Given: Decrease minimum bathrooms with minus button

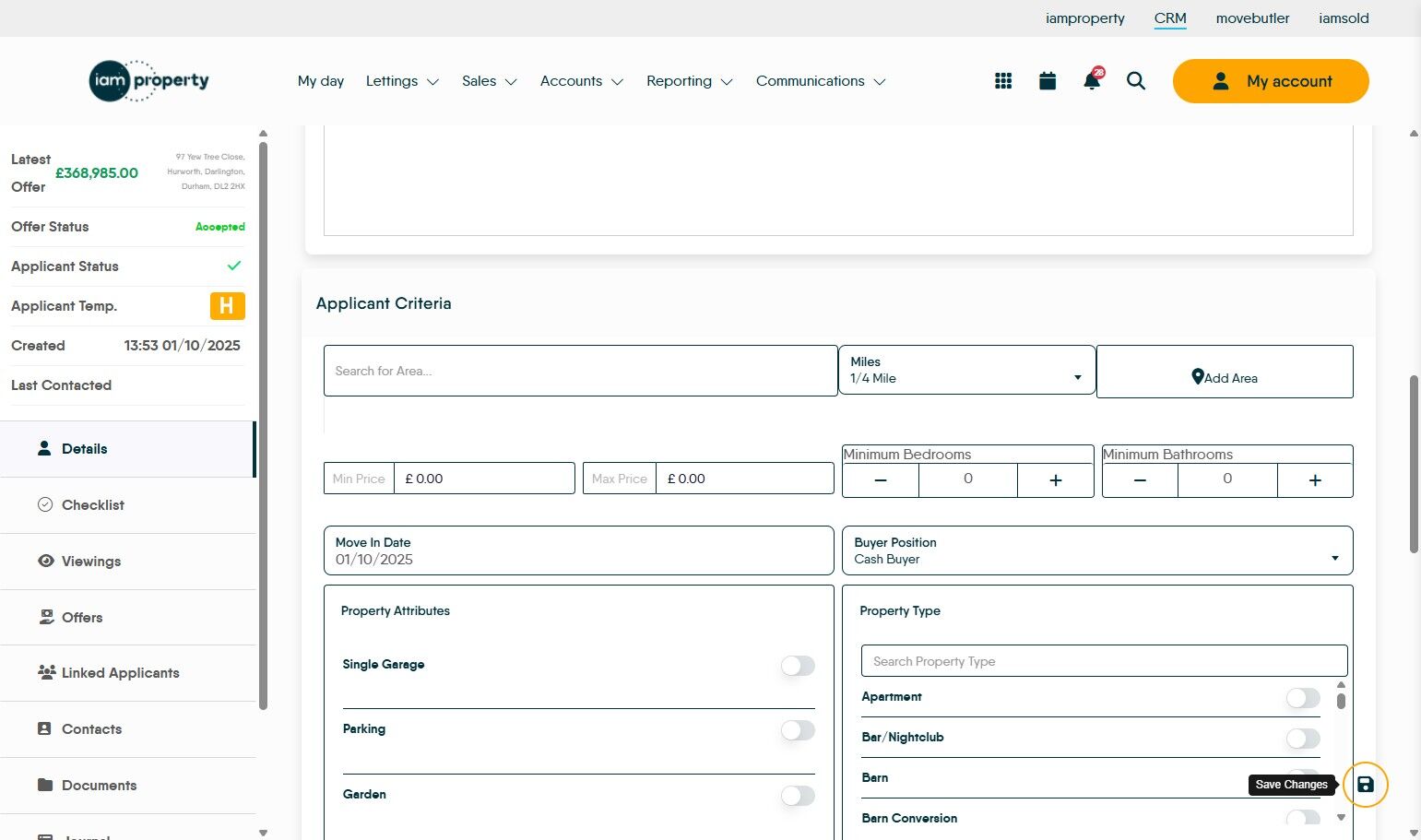Looking at the screenshot, I should (1140, 480).
